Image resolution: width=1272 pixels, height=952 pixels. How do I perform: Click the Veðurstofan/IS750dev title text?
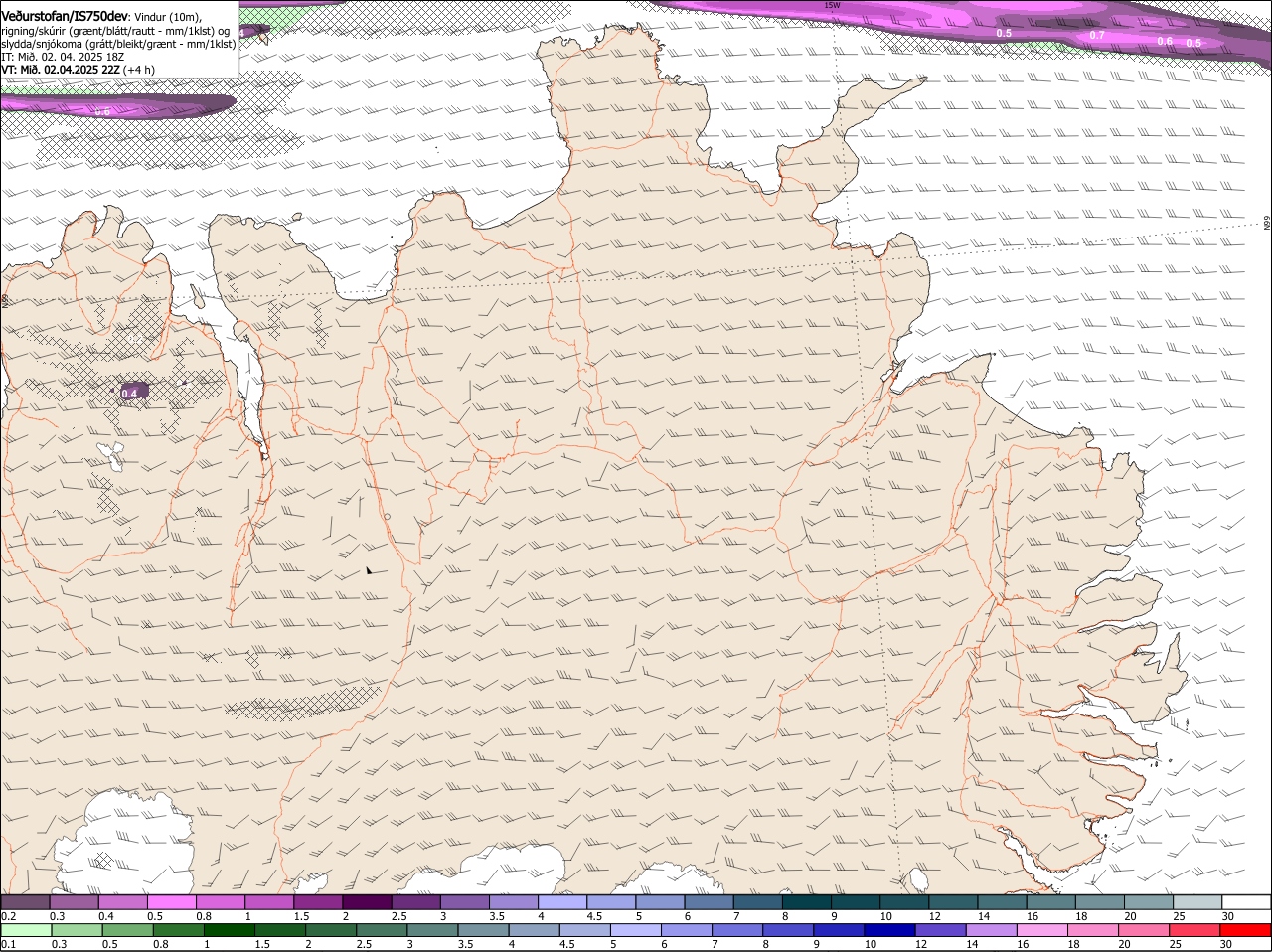[65, 17]
